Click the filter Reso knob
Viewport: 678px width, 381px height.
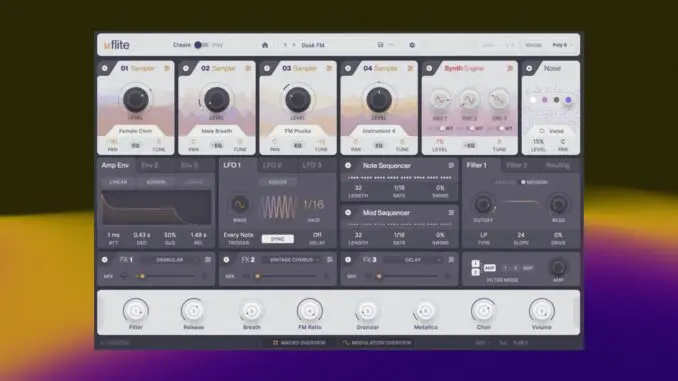[x=558, y=204]
